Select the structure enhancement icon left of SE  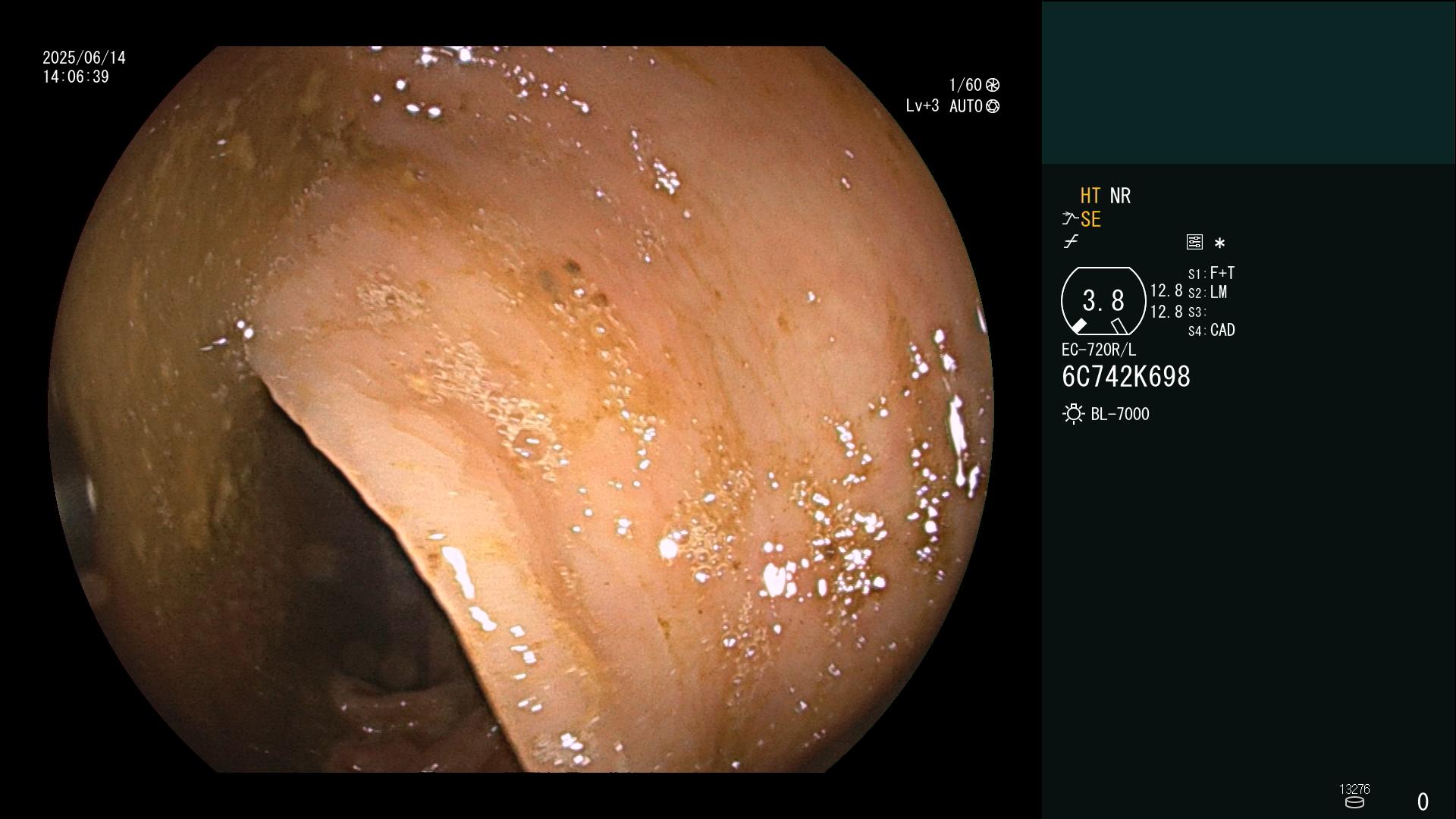[1070, 219]
